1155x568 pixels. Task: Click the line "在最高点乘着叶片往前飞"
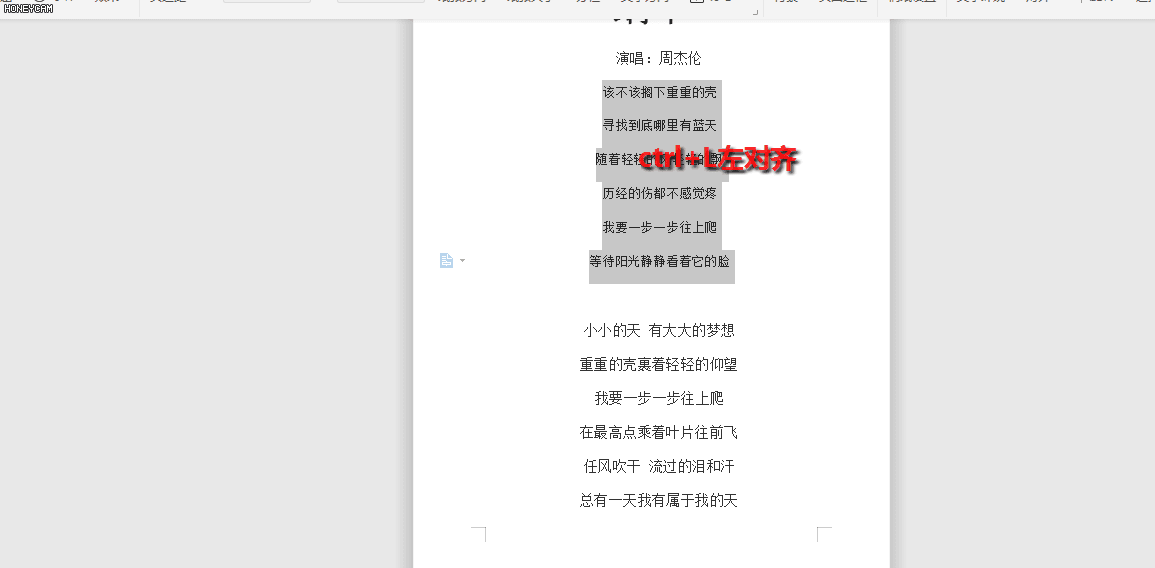pyautogui.click(x=659, y=432)
